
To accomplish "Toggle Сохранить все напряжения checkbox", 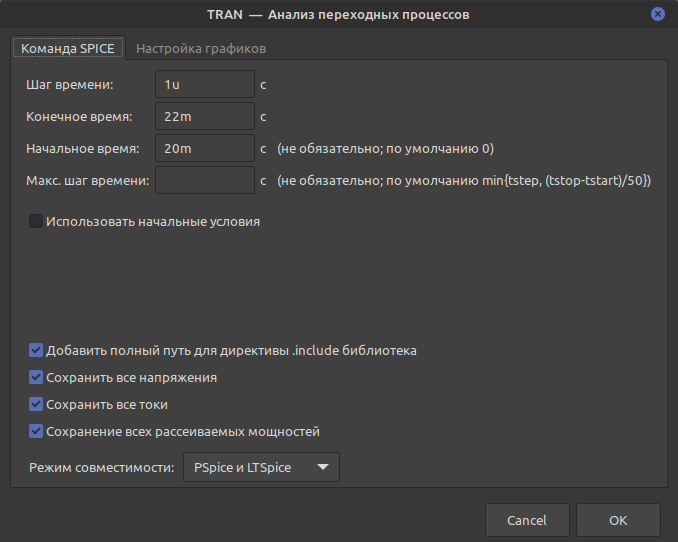I will point(36,378).
